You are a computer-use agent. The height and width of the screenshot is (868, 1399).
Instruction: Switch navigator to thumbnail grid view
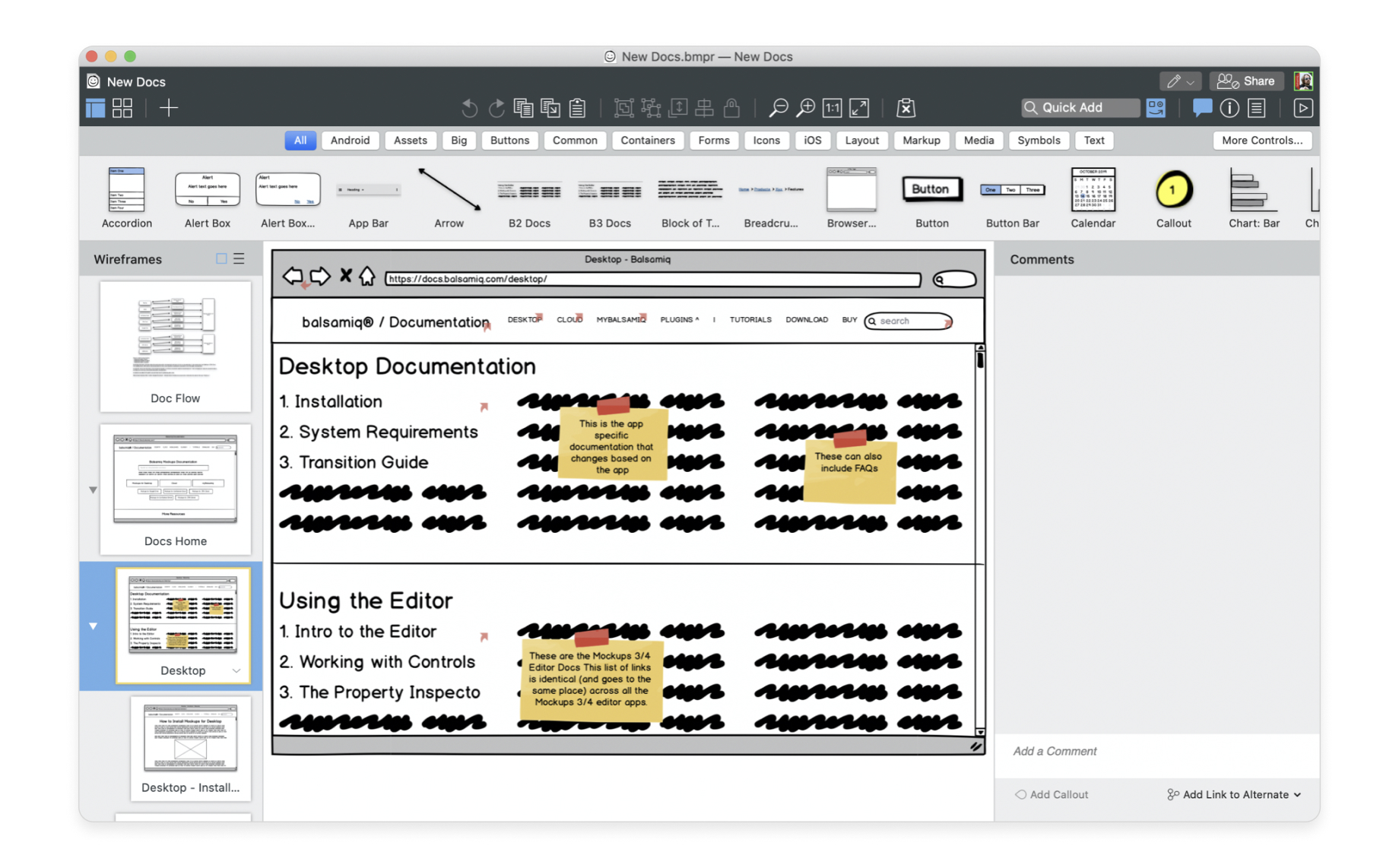point(122,108)
